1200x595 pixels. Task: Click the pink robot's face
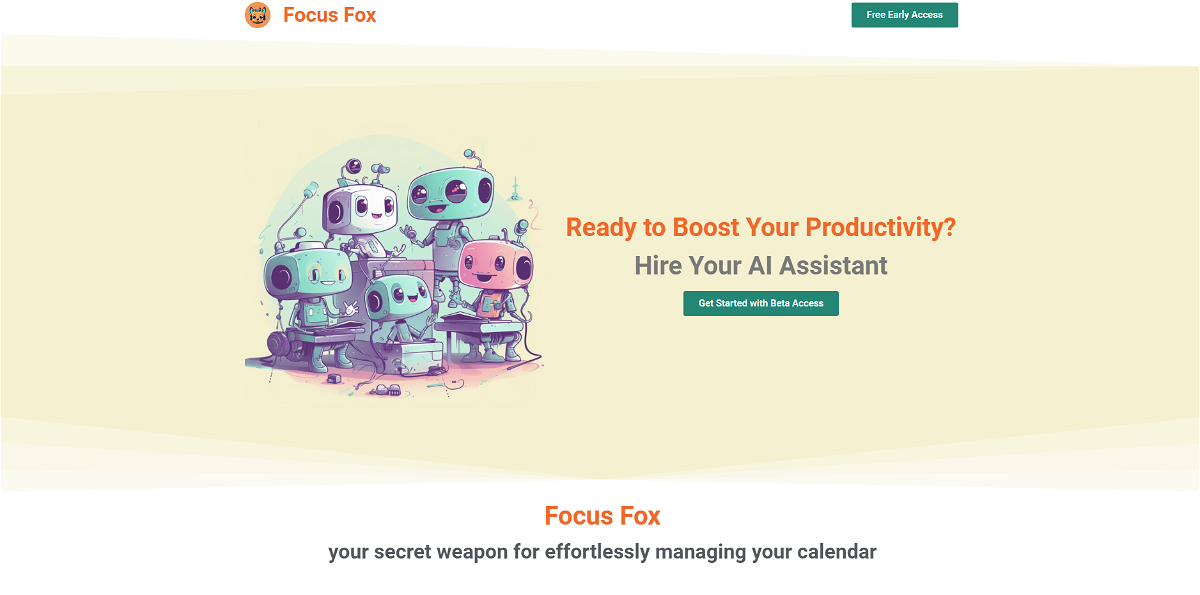(x=493, y=263)
